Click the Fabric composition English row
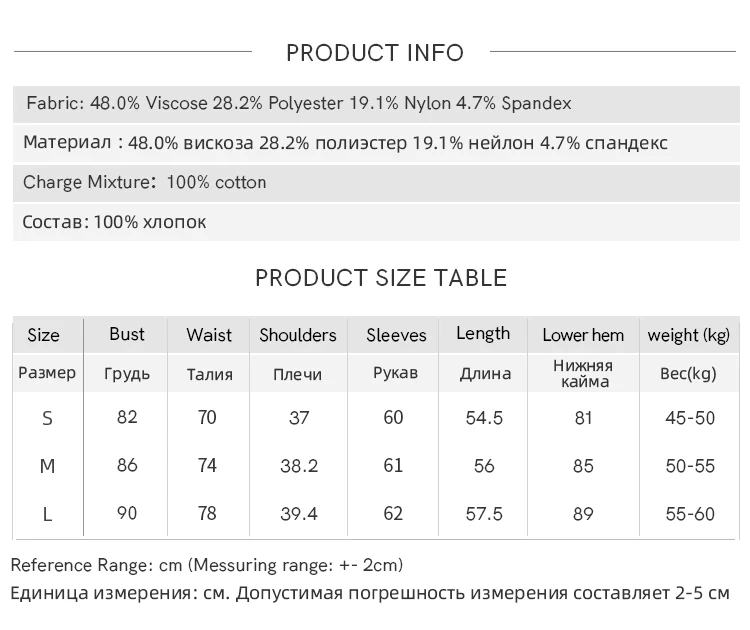750x630 pixels. point(299,103)
